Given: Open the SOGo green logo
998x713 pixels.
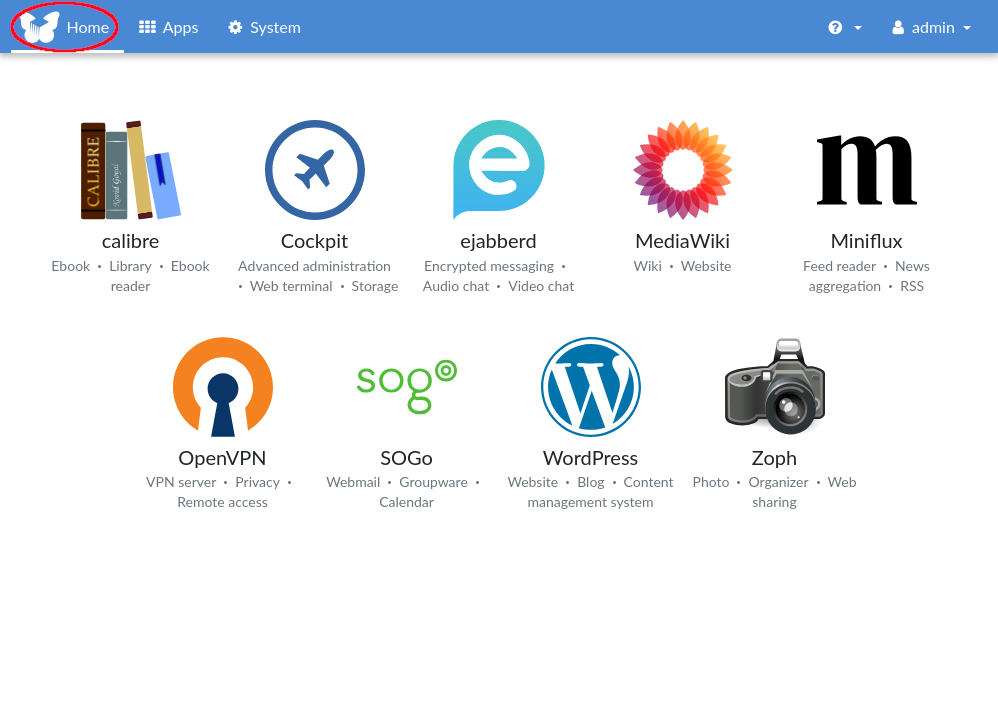Looking at the screenshot, I should coord(406,387).
